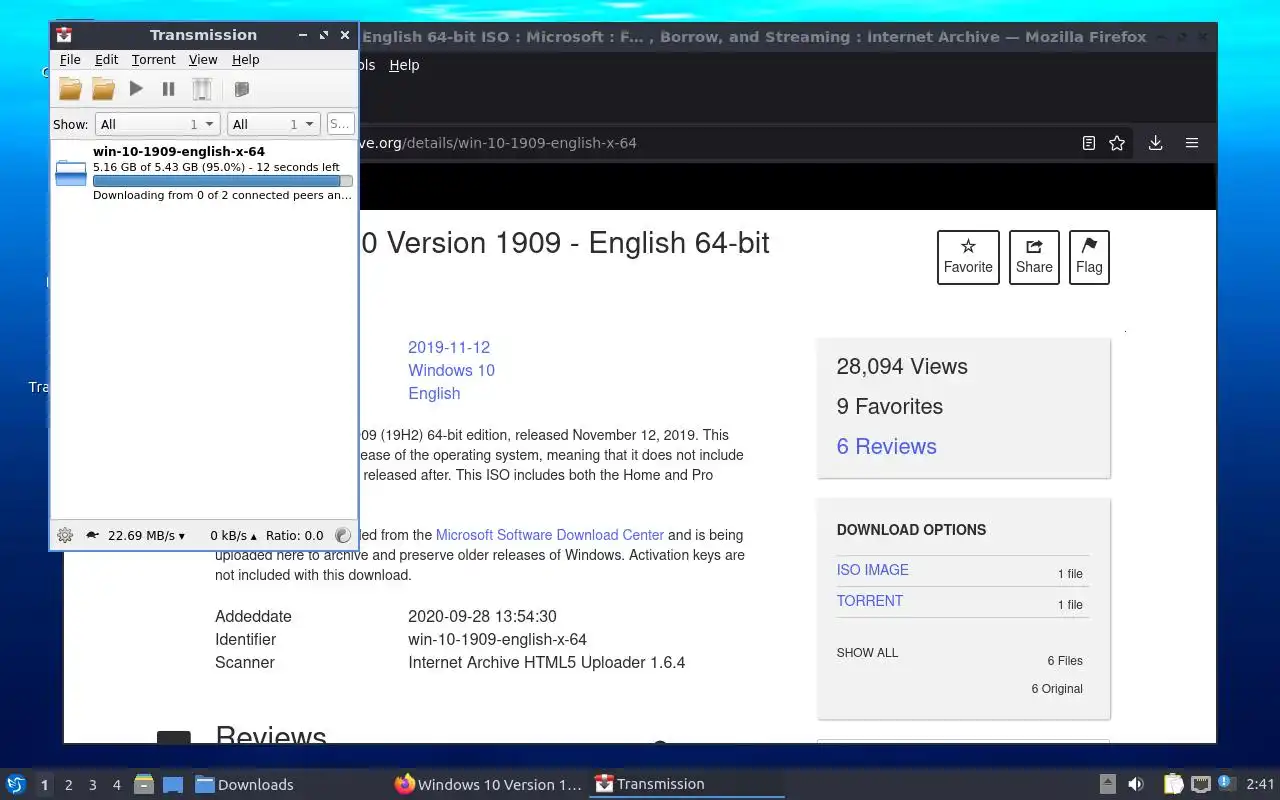Remove torrent using the trash icon
The image size is (1280, 800).
(202, 89)
